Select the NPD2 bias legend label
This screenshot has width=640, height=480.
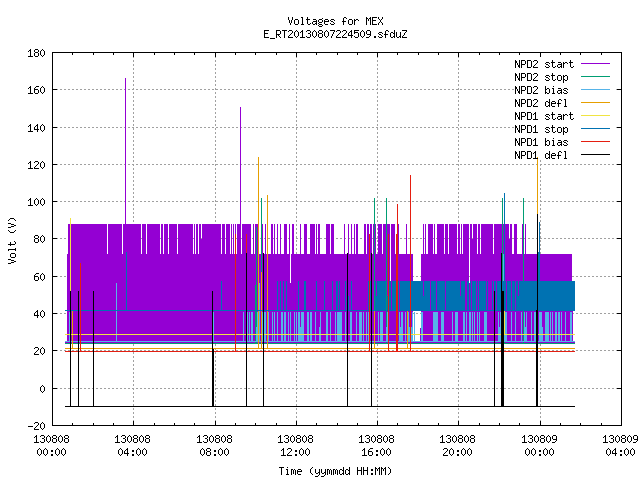point(541,90)
